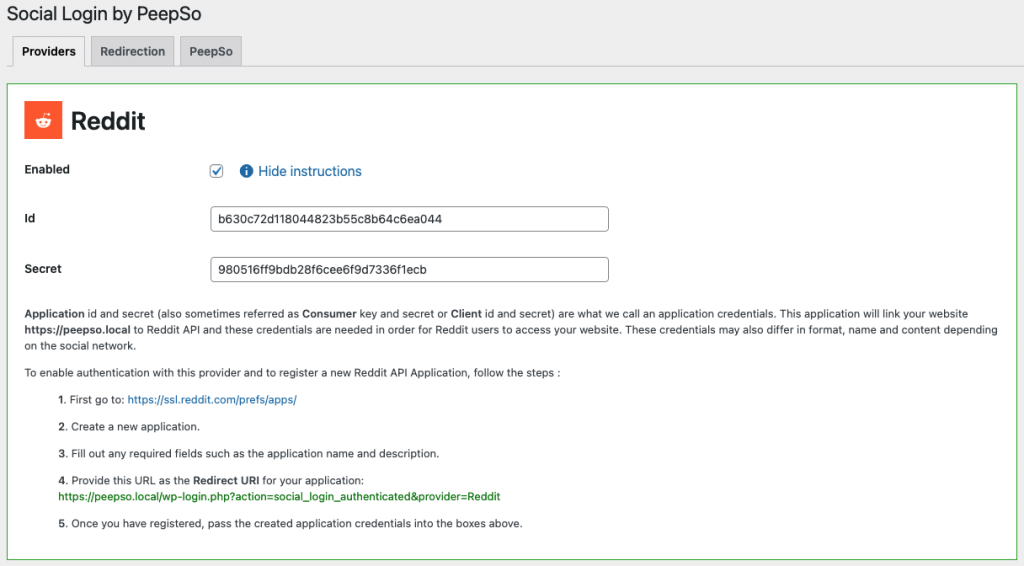Click the green Redirect URI URL text
The height and width of the screenshot is (566, 1024).
click(280, 496)
